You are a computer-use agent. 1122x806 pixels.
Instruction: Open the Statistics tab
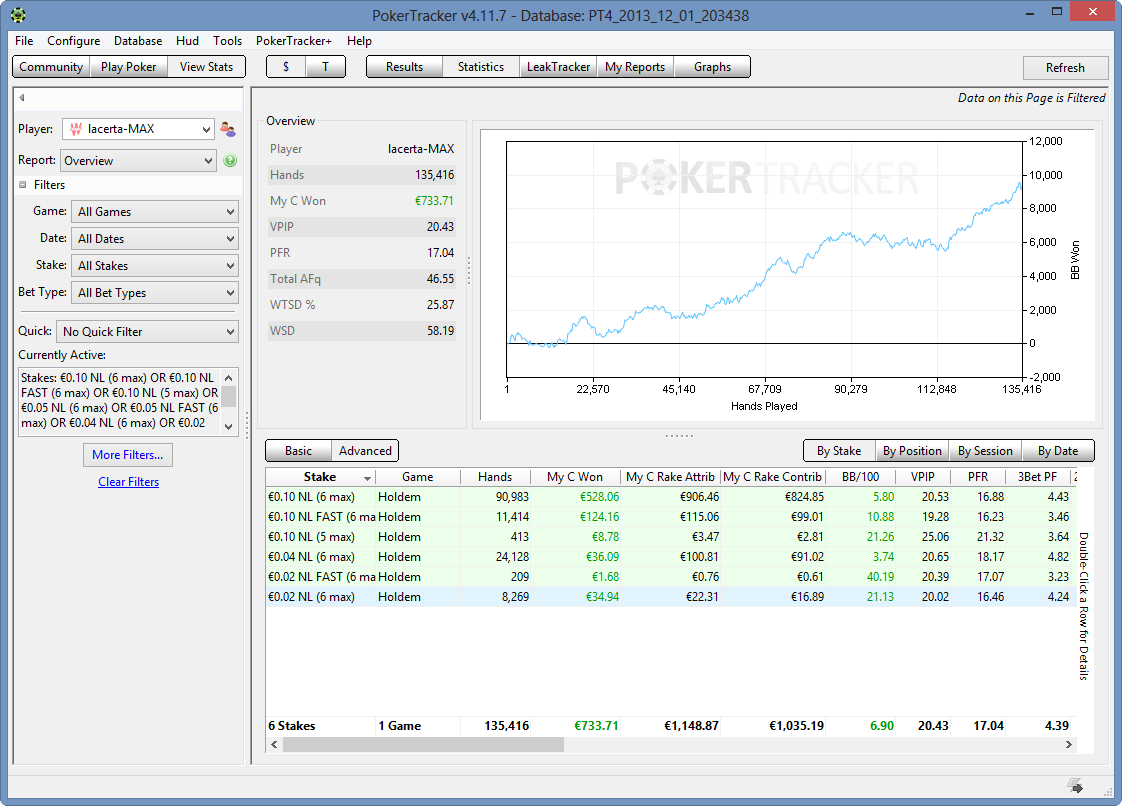[481, 67]
